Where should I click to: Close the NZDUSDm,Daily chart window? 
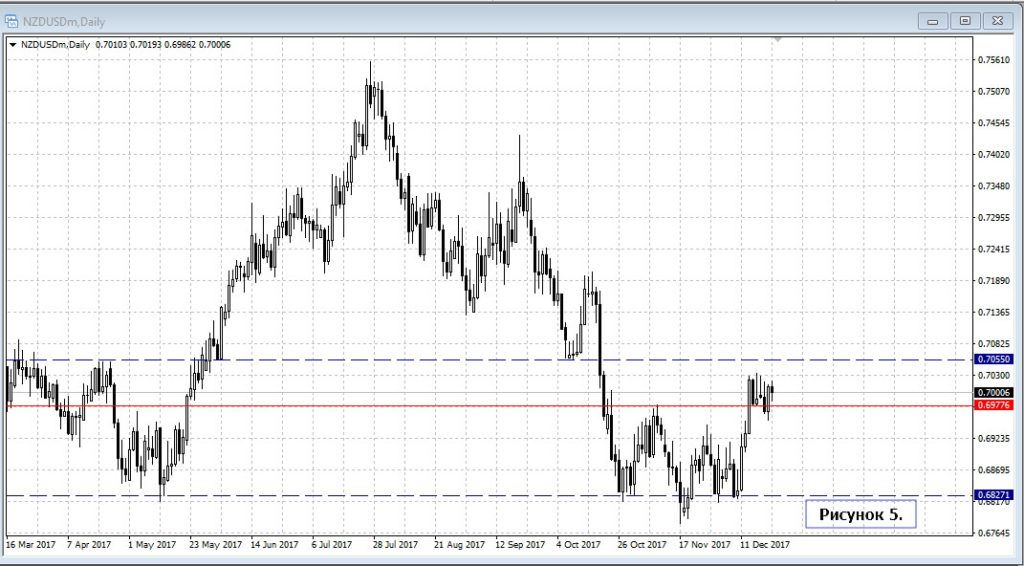coord(996,20)
